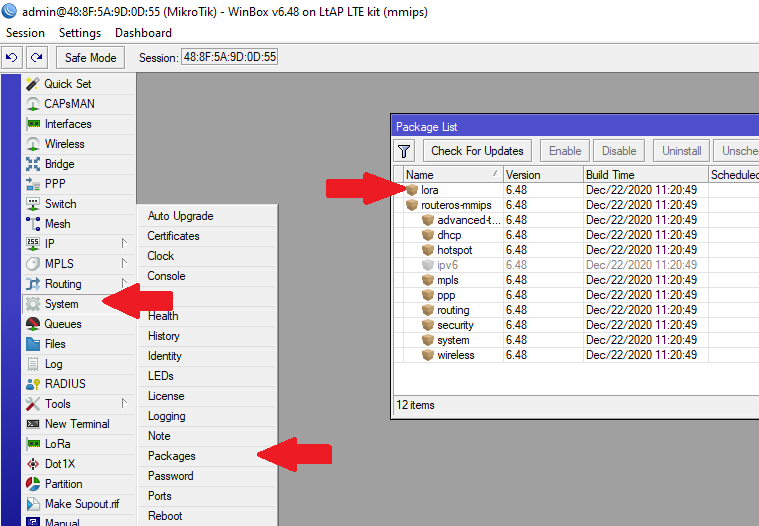Click Check For Updates button
The width and height of the screenshot is (759, 526).
[477, 151]
